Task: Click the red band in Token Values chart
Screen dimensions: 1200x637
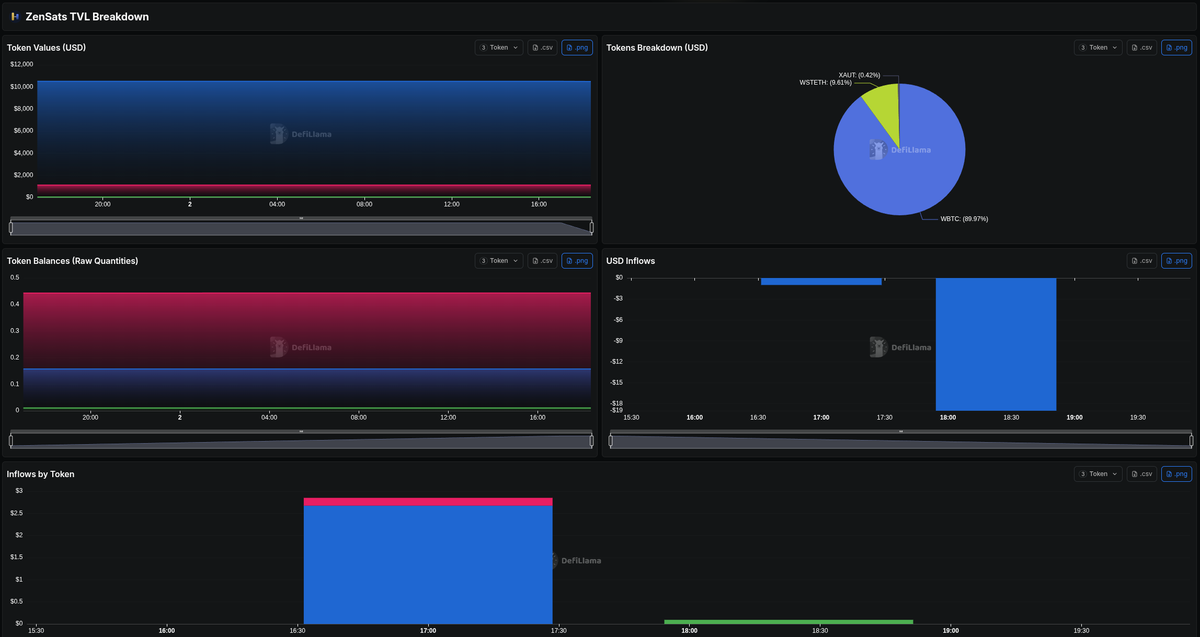Action: click(x=314, y=188)
